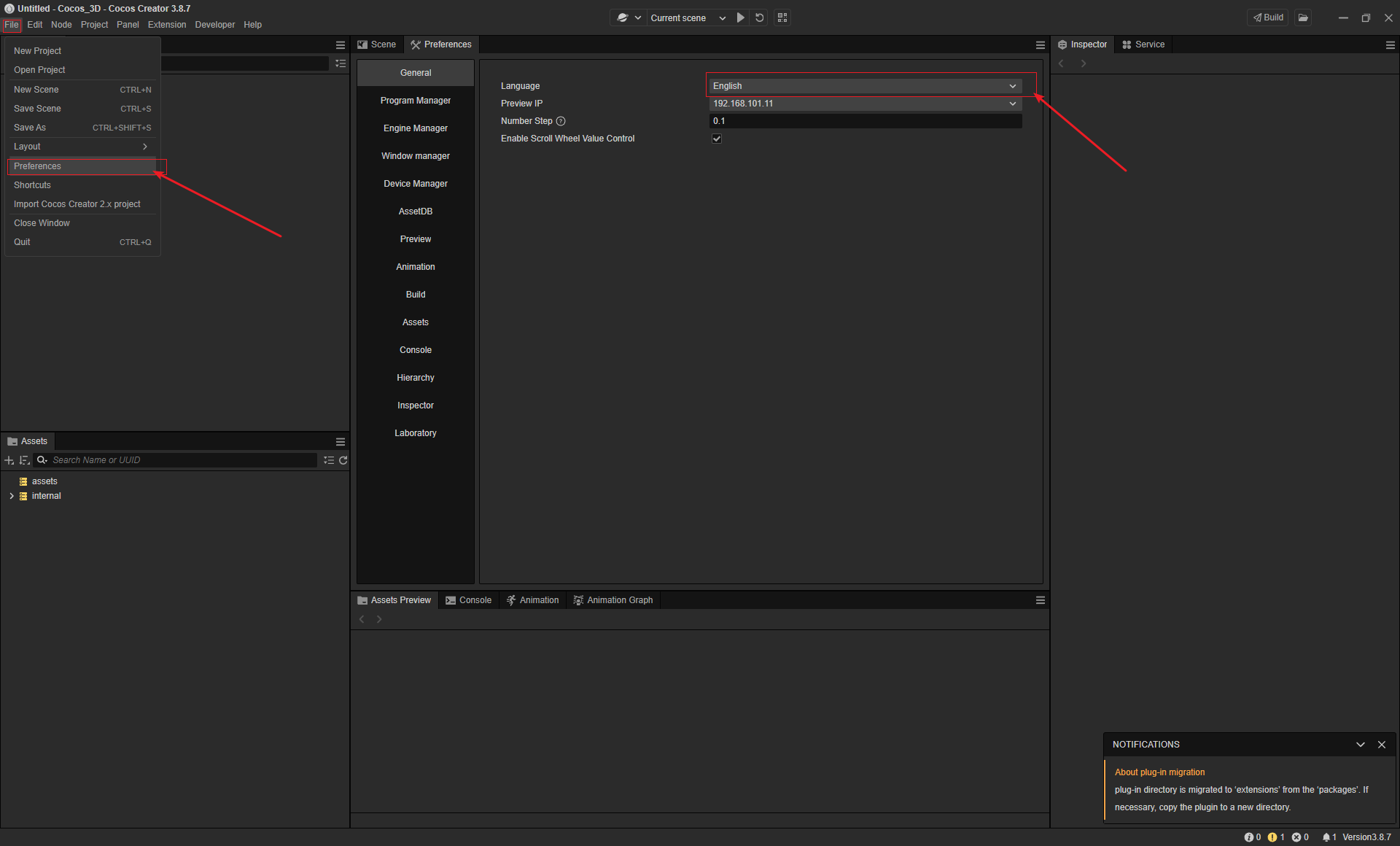
Task: Collapse all folders in Assets panel
Action: coord(329,460)
